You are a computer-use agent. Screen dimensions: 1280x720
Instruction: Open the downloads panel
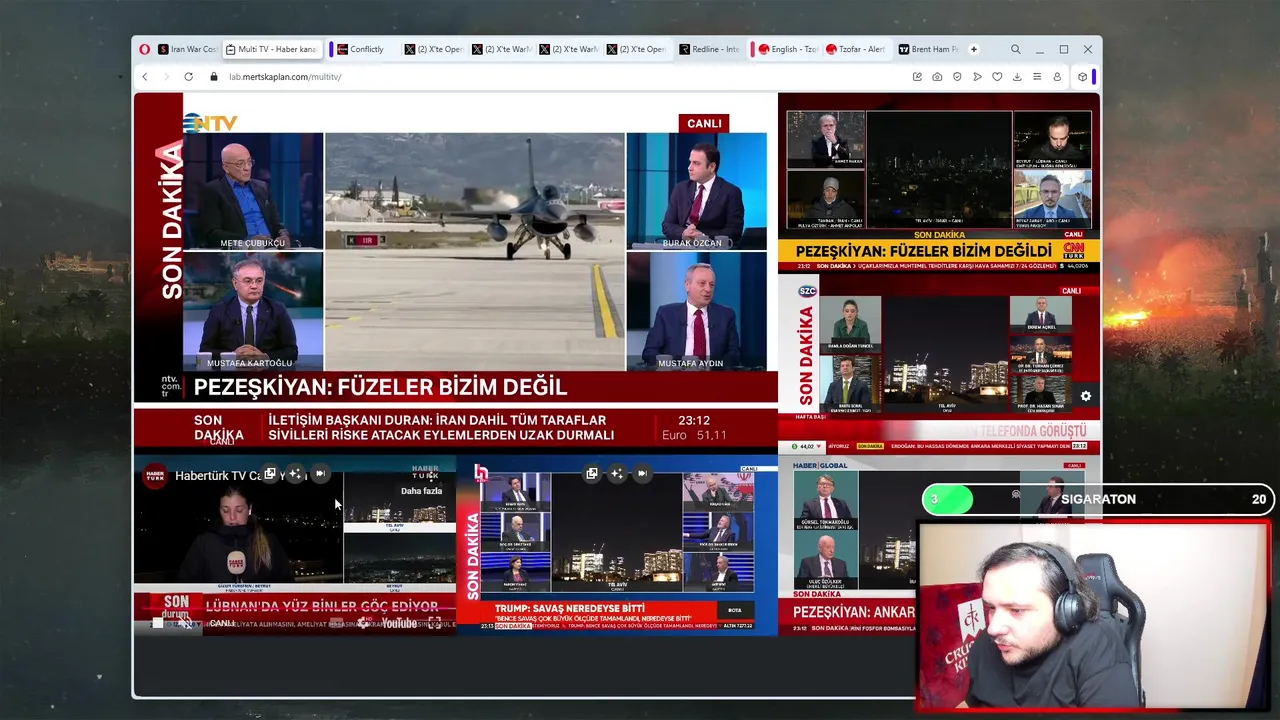[x=1017, y=77]
